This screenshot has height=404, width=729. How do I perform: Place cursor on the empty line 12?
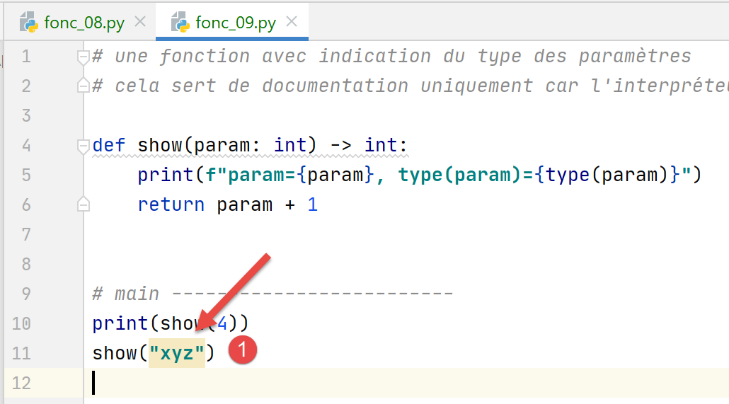point(300,383)
